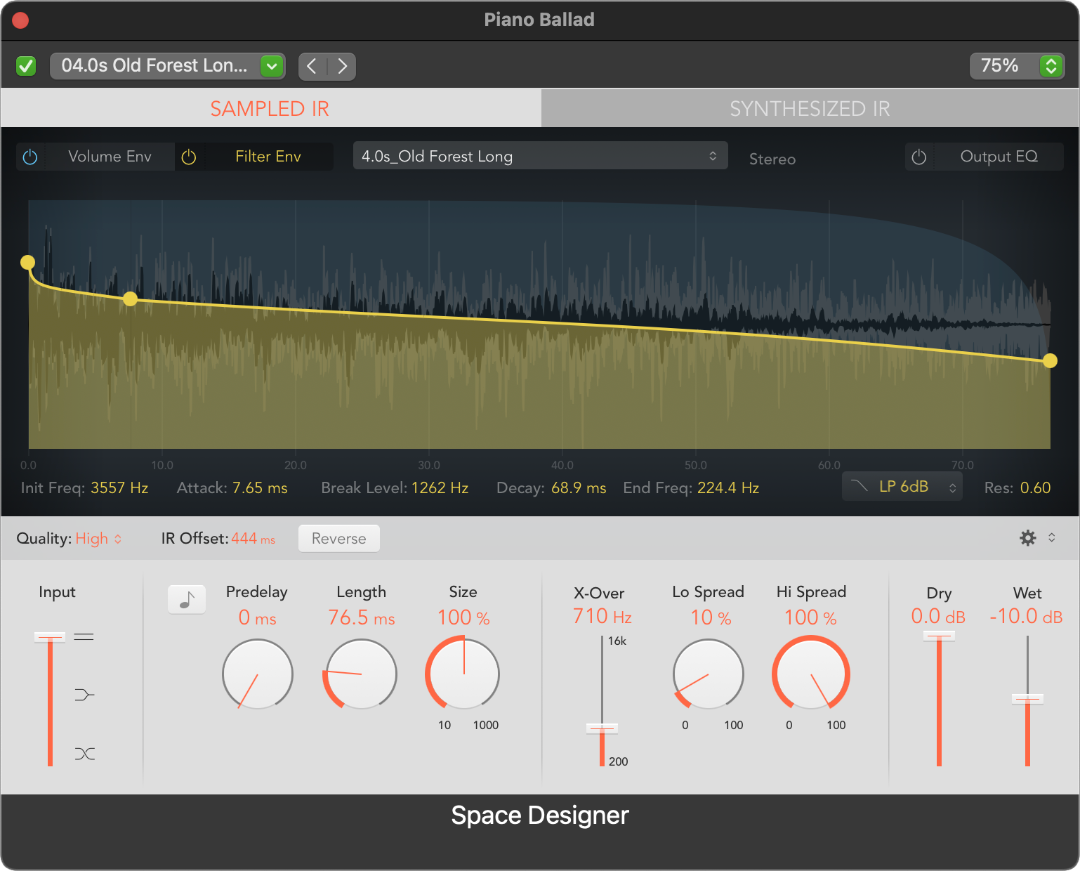This screenshot has height=872, width=1080.
Task: Click the LP filter curve icon
Action: point(859,486)
